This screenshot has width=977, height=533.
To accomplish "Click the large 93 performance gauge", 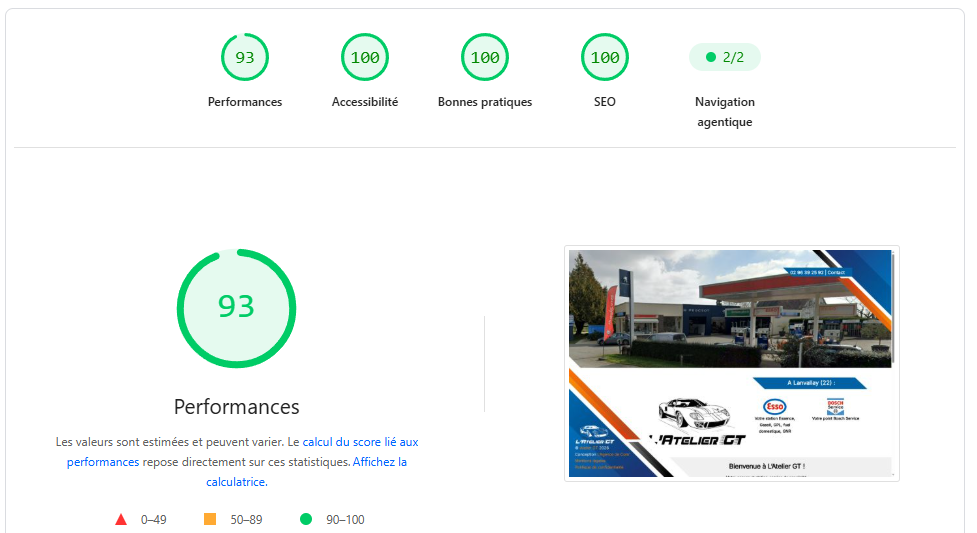I will [x=236, y=309].
